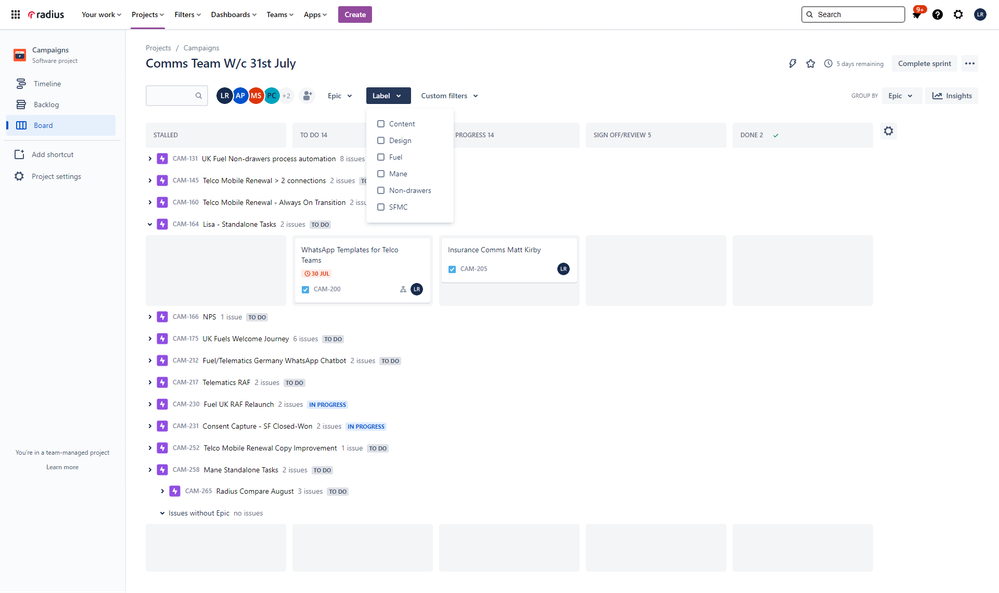Click Complete sprint

(924, 64)
